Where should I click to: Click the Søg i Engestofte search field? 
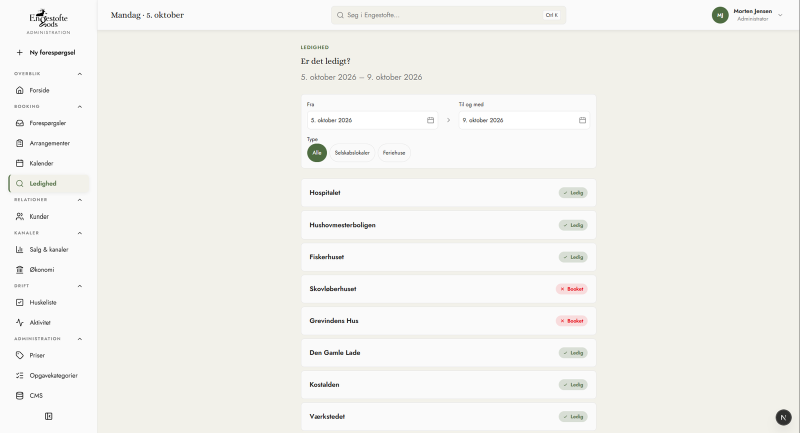coord(448,15)
